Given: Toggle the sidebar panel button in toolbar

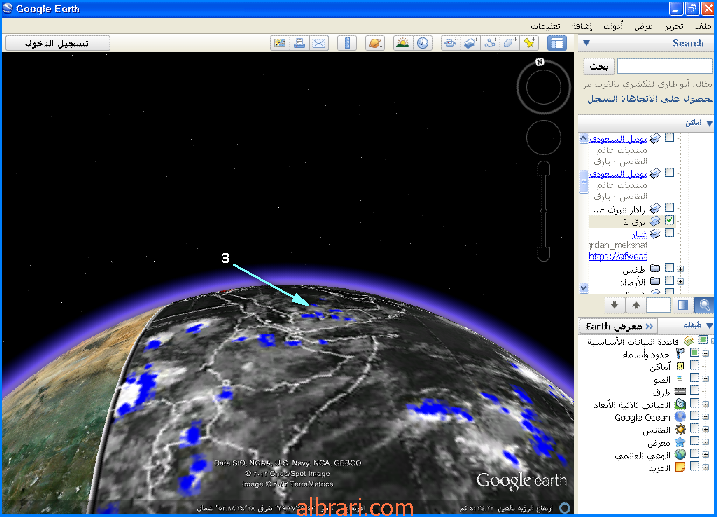Looking at the screenshot, I should click(x=557, y=43).
